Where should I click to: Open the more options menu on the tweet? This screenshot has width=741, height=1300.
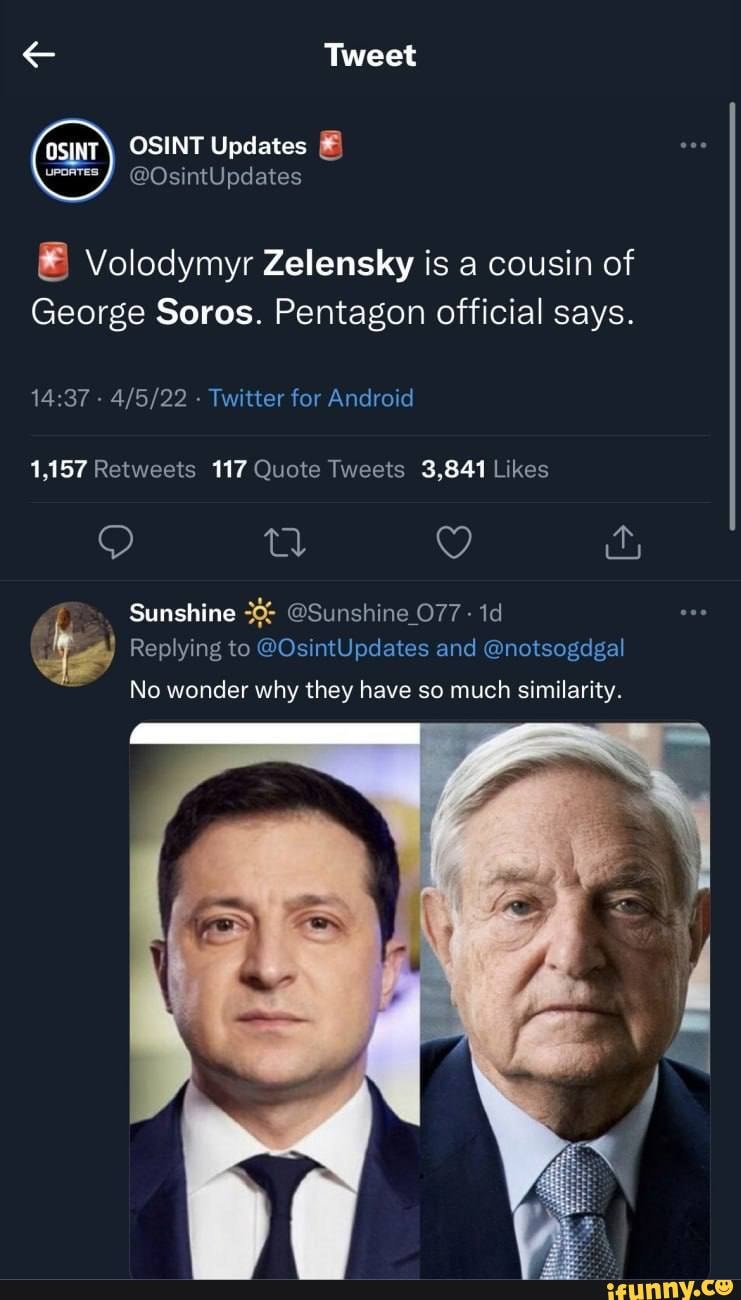tap(692, 144)
